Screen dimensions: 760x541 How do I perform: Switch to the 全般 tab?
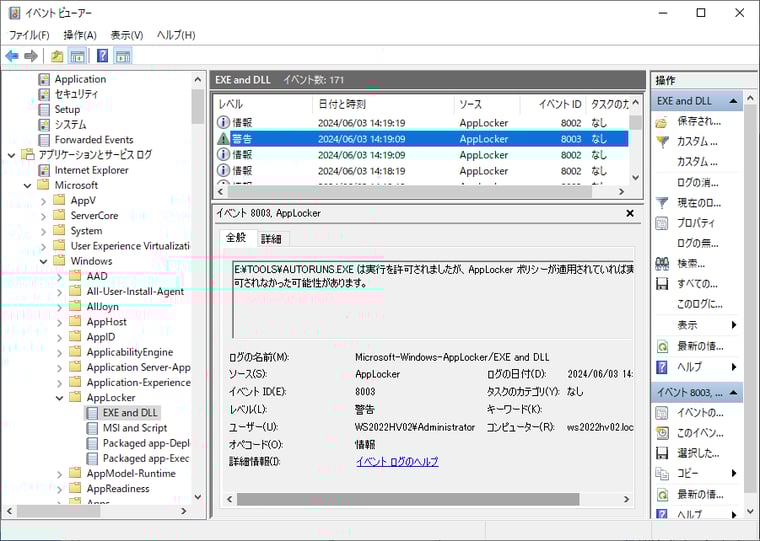(x=237, y=238)
